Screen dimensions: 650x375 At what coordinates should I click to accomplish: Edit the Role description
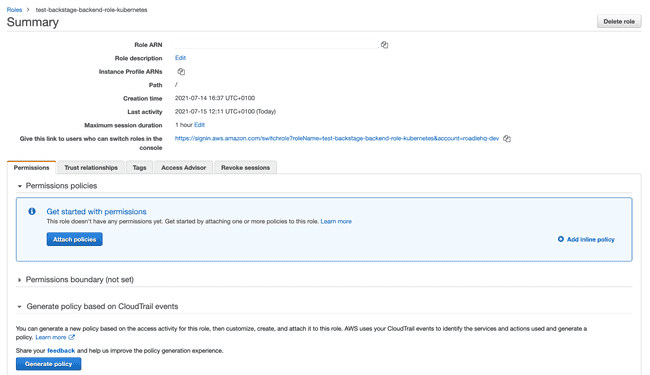(180, 58)
